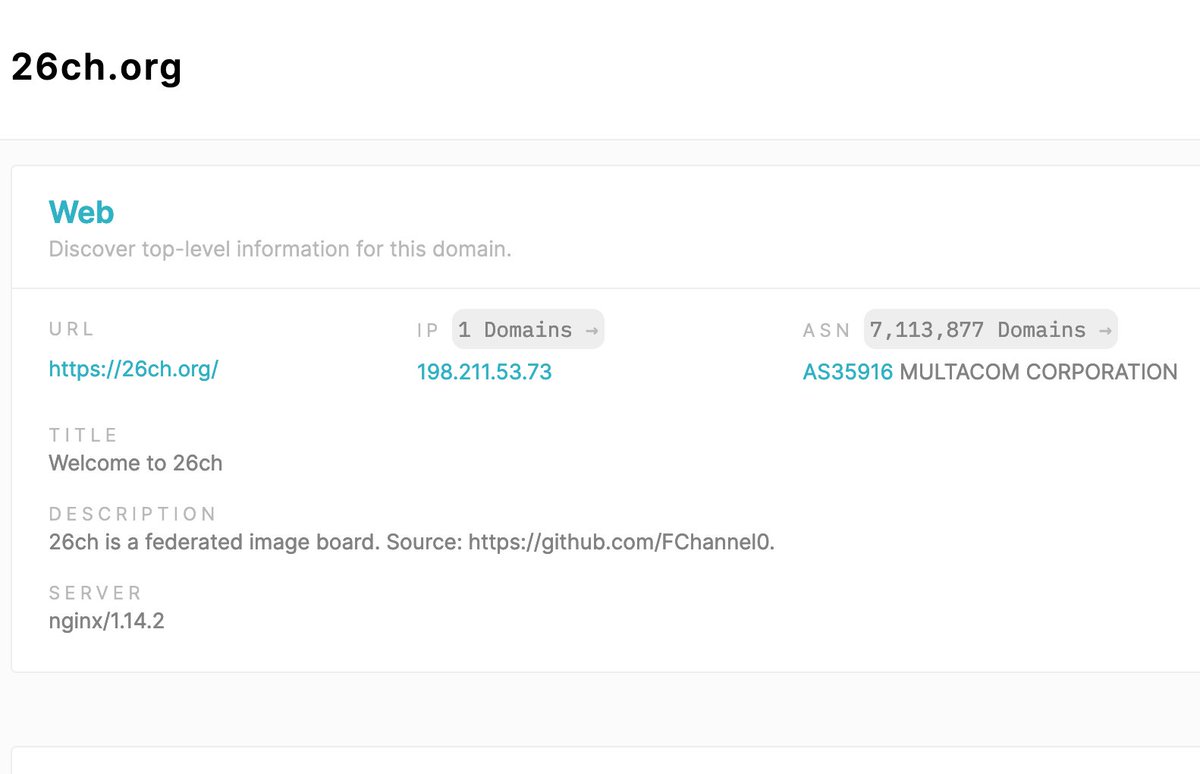The image size is (1200, 774).
Task: Click the "1 Domains →" IP badge
Action: pyautogui.click(x=528, y=330)
